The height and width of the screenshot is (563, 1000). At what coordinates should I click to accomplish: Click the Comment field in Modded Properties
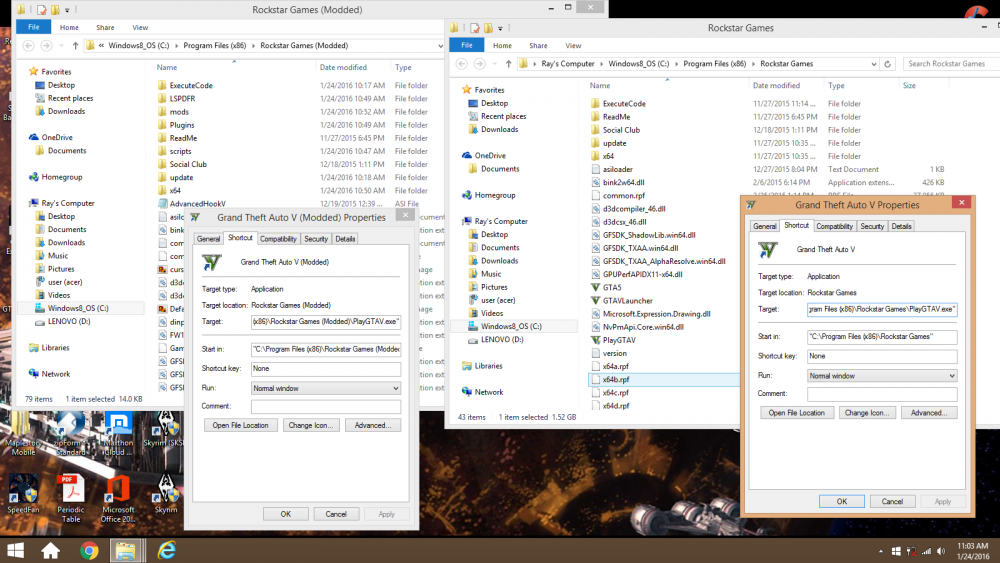point(326,407)
